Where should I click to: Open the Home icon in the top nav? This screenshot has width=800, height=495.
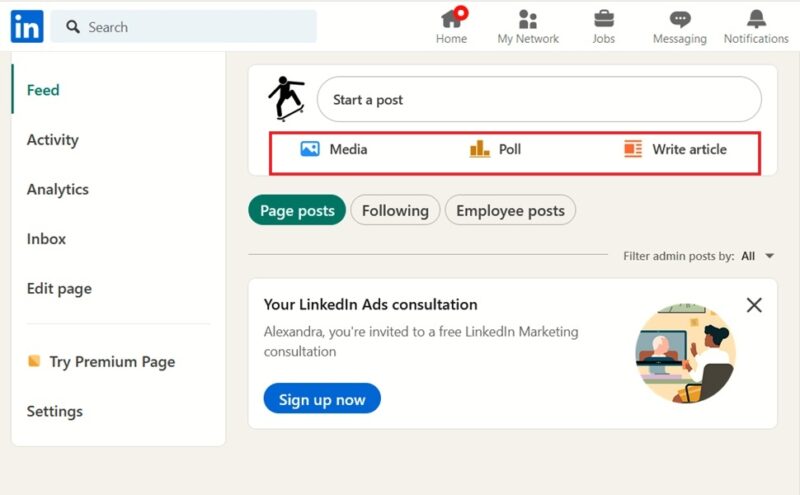click(x=451, y=20)
